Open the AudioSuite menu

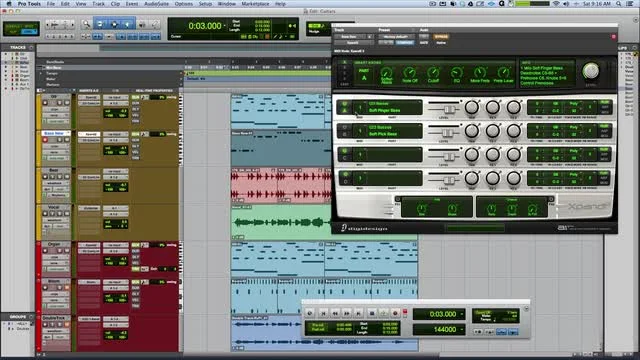click(156, 4)
